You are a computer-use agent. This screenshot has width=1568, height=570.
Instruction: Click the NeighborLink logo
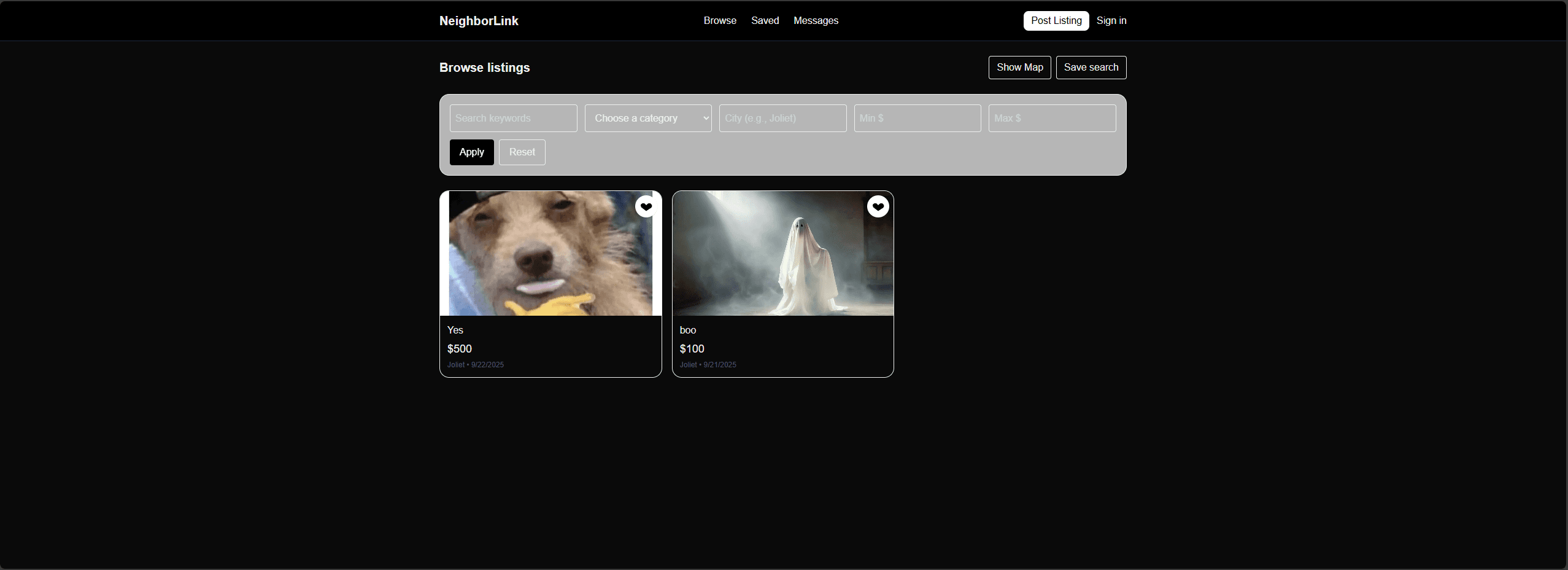pos(479,21)
